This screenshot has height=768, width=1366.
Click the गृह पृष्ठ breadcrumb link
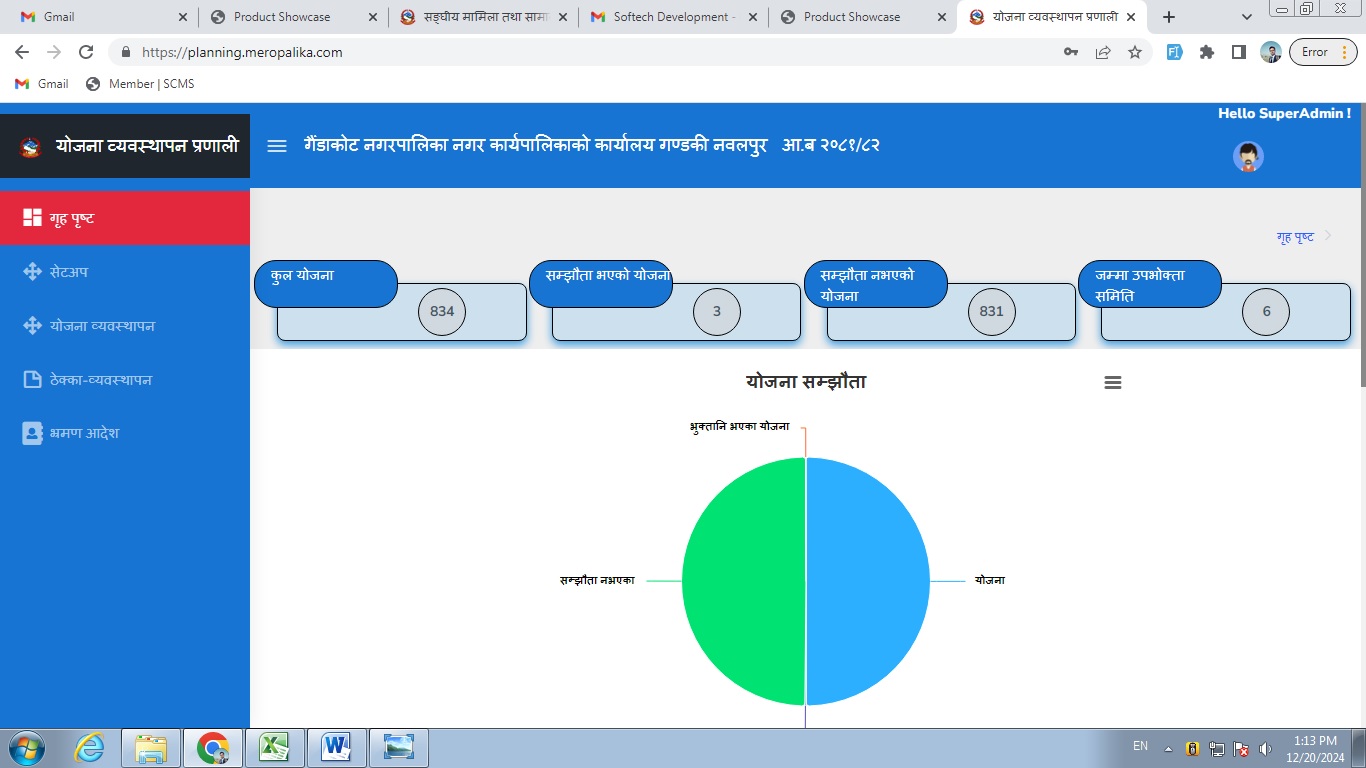coord(1295,237)
